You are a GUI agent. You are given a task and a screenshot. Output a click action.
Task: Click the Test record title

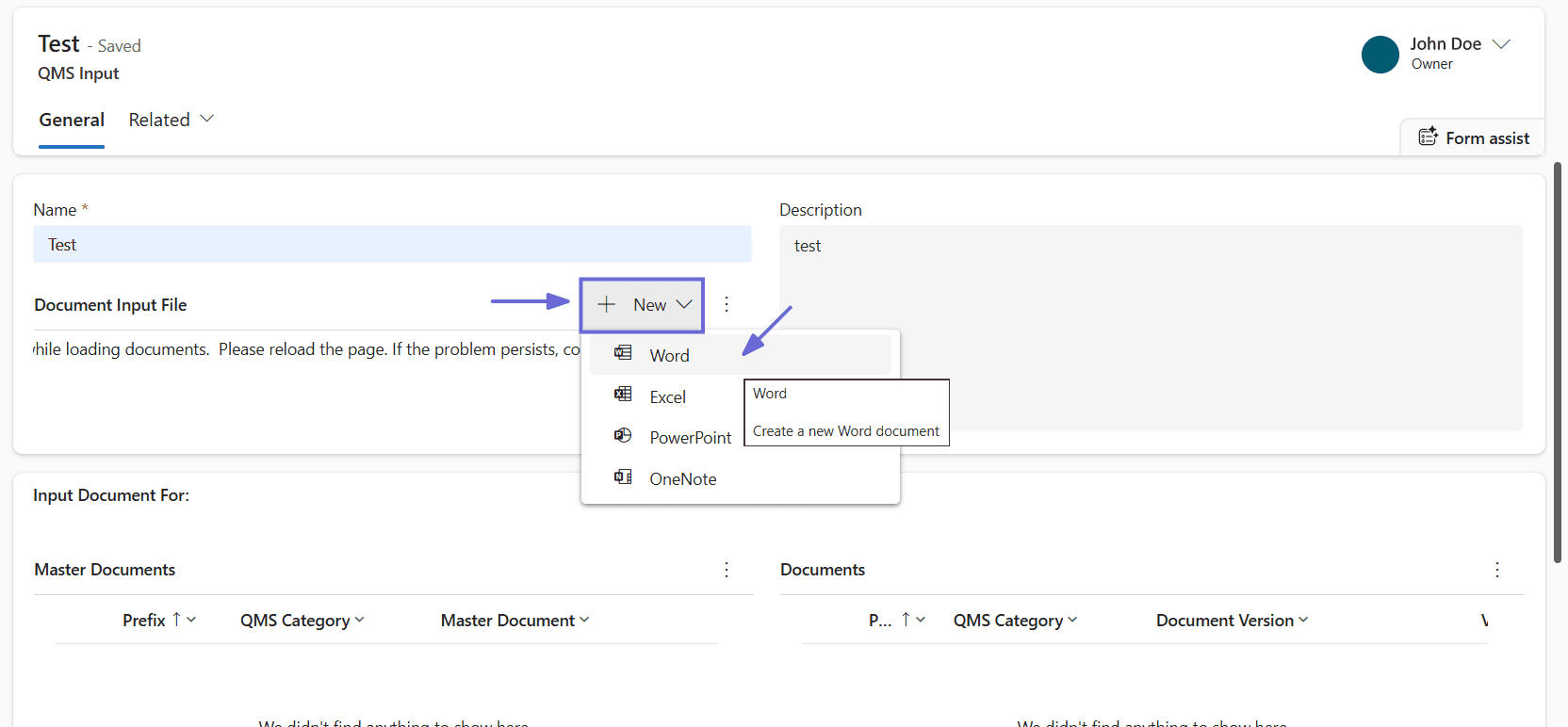58,44
